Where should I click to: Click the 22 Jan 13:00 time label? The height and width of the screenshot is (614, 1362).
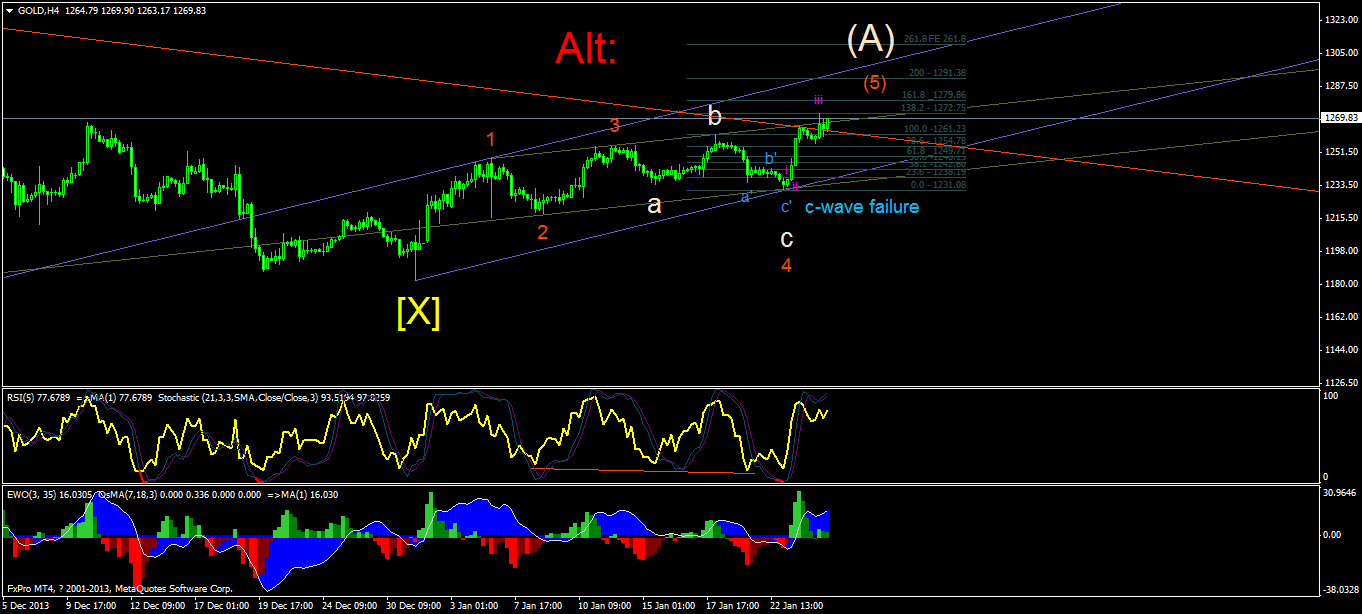796,606
